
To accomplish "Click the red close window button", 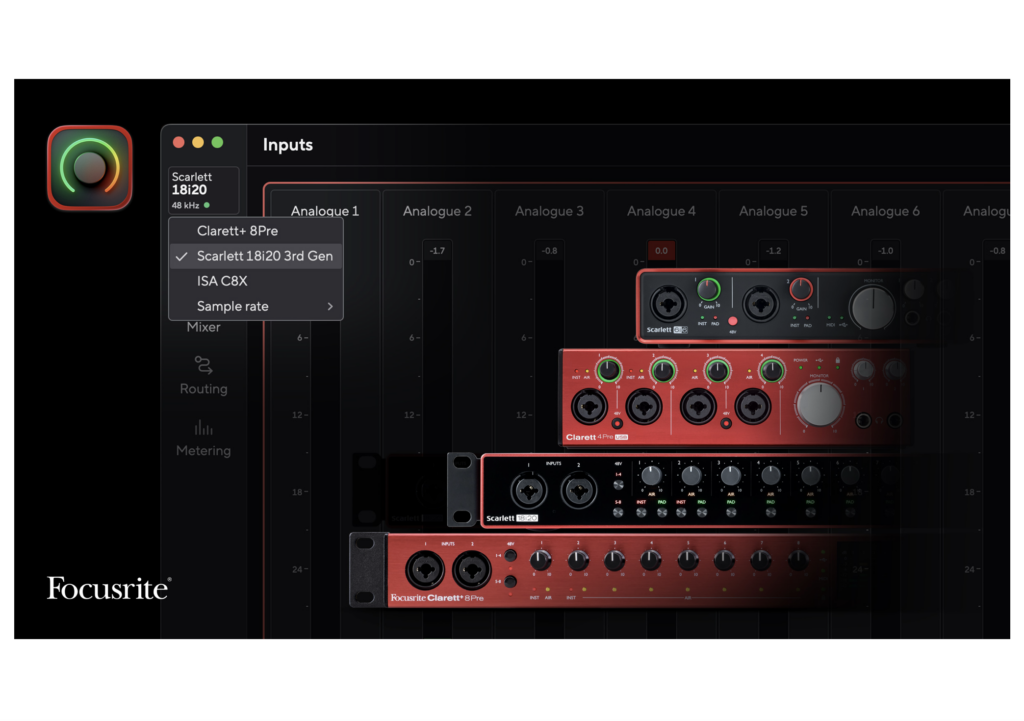I will tap(178, 142).
